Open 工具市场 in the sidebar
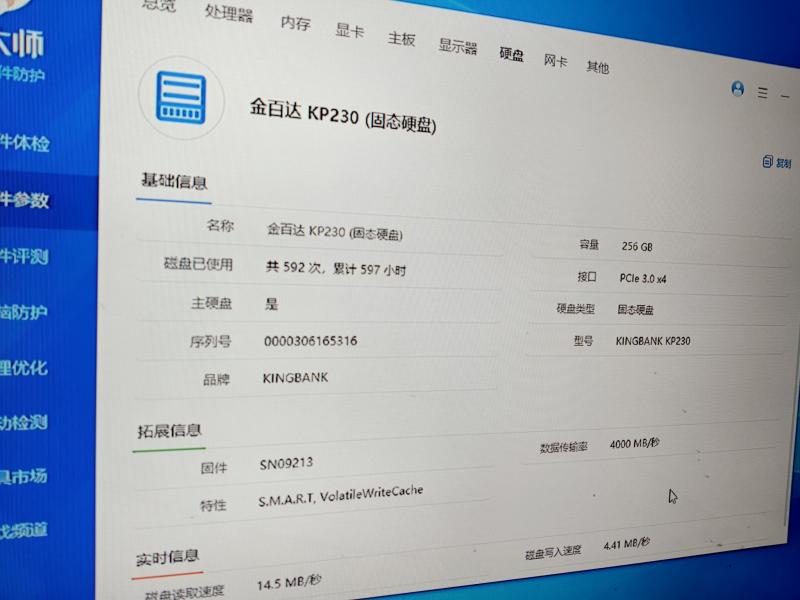800x600 pixels. (x=24, y=476)
